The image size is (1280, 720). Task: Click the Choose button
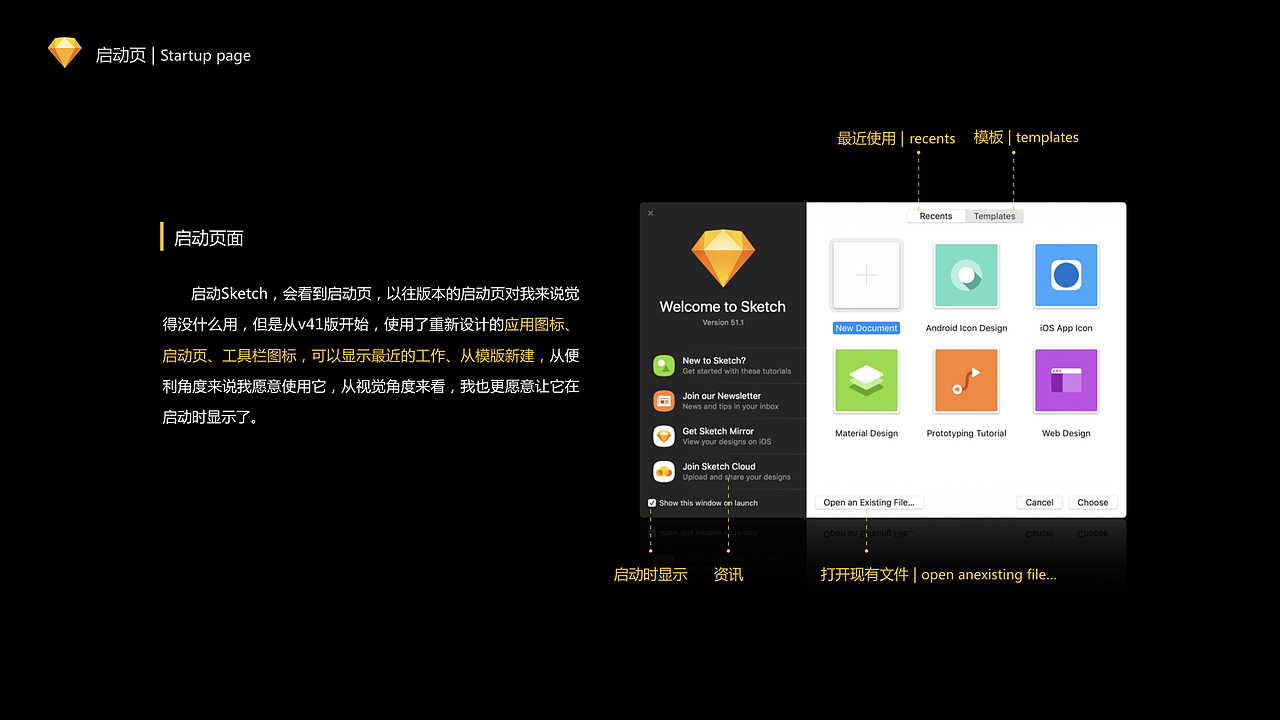pyautogui.click(x=1092, y=502)
